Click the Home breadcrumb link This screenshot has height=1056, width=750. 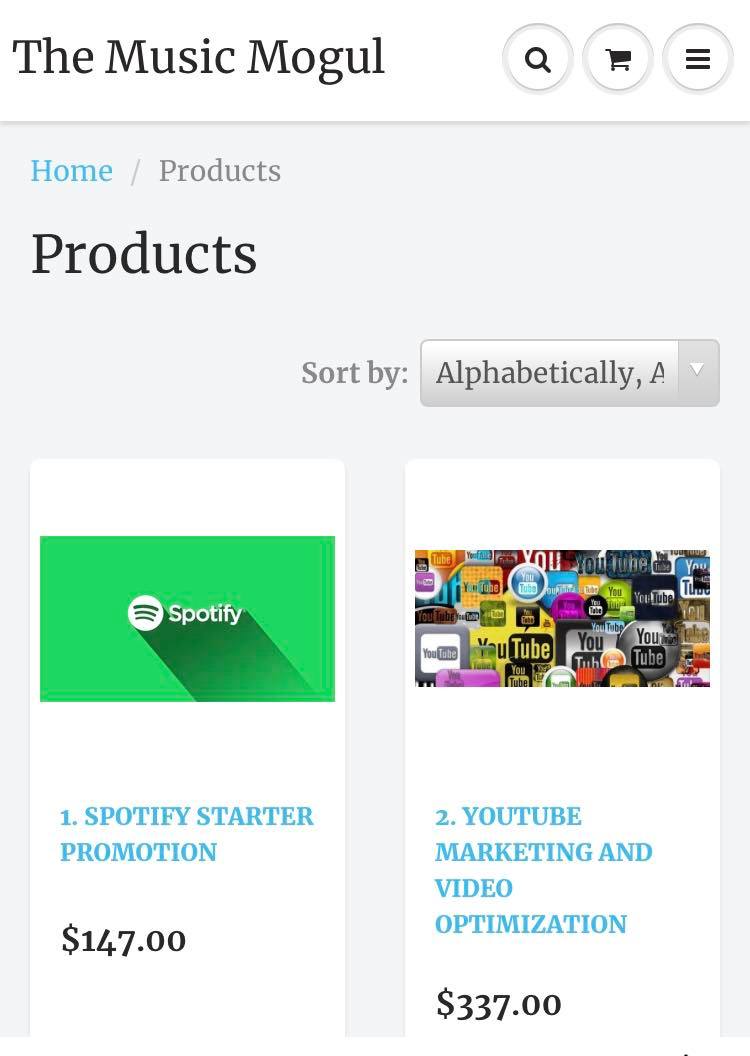71,171
